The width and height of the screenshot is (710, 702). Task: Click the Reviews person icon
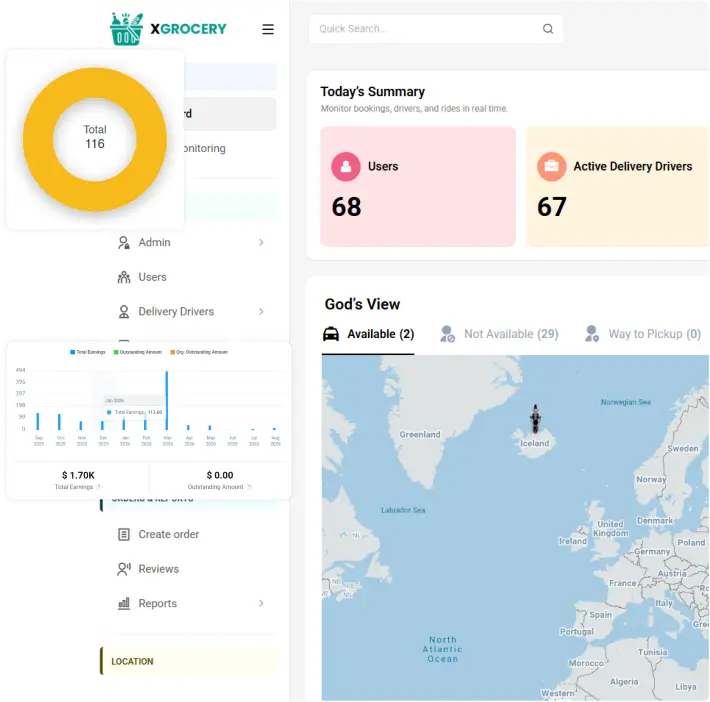[124, 569]
